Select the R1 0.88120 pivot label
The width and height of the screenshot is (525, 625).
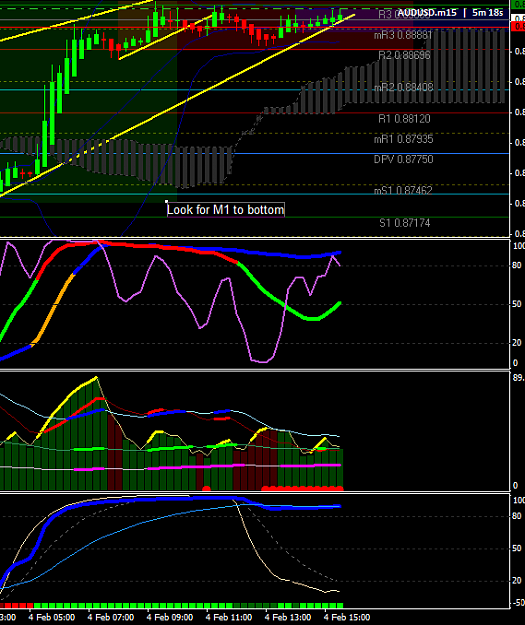(x=404, y=119)
